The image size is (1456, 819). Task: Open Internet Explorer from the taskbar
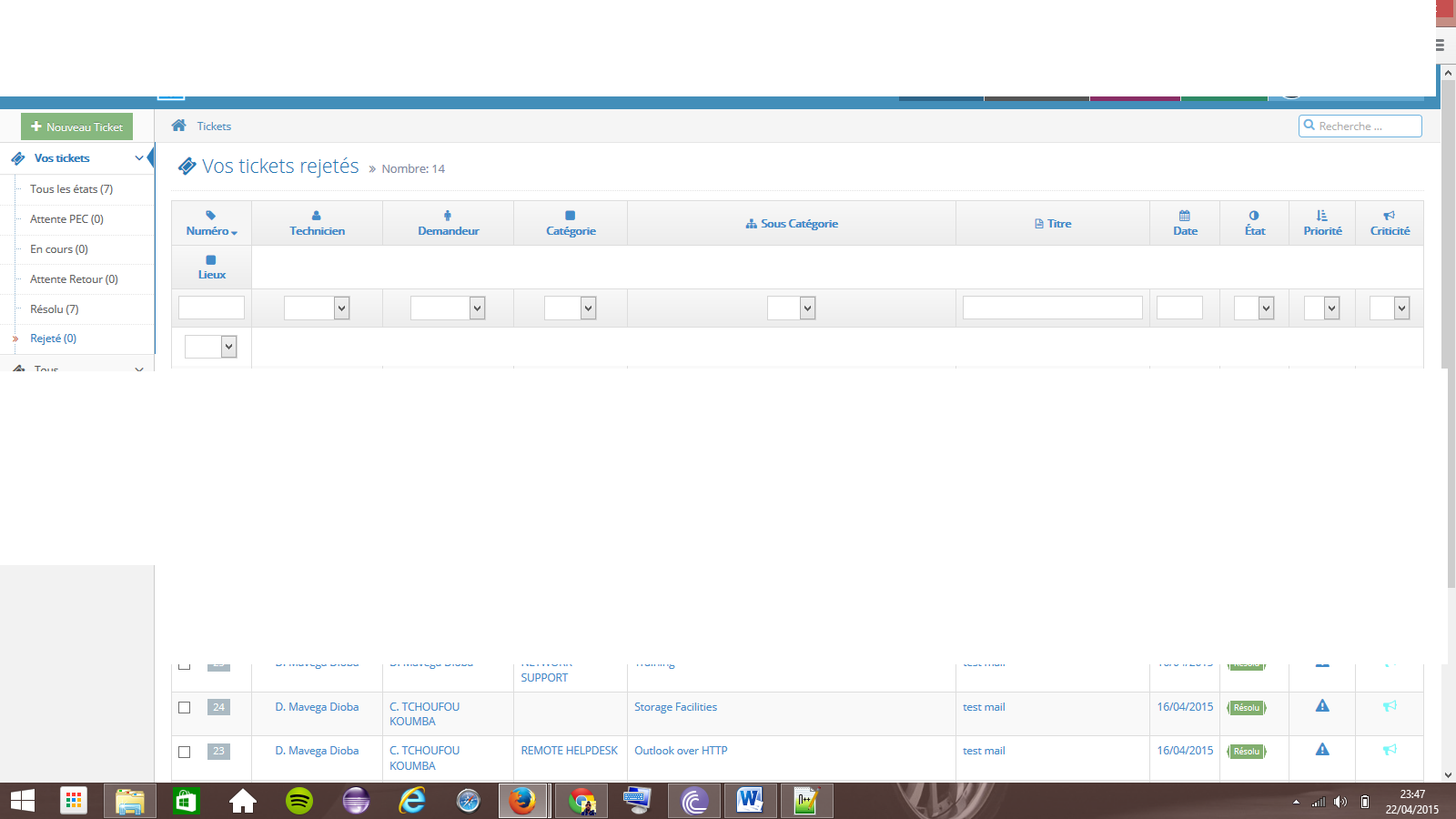412,801
